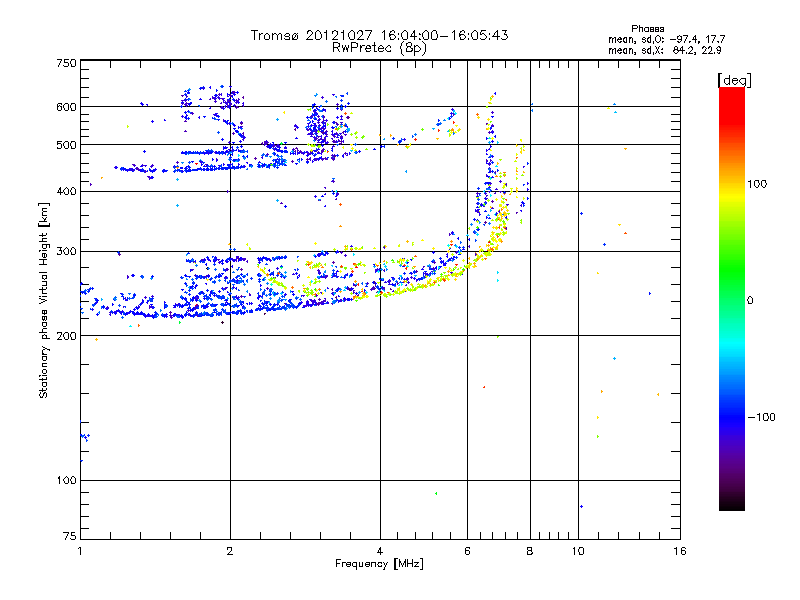Click the x-axis tick label '4'
800x600 pixels.
(380, 551)
